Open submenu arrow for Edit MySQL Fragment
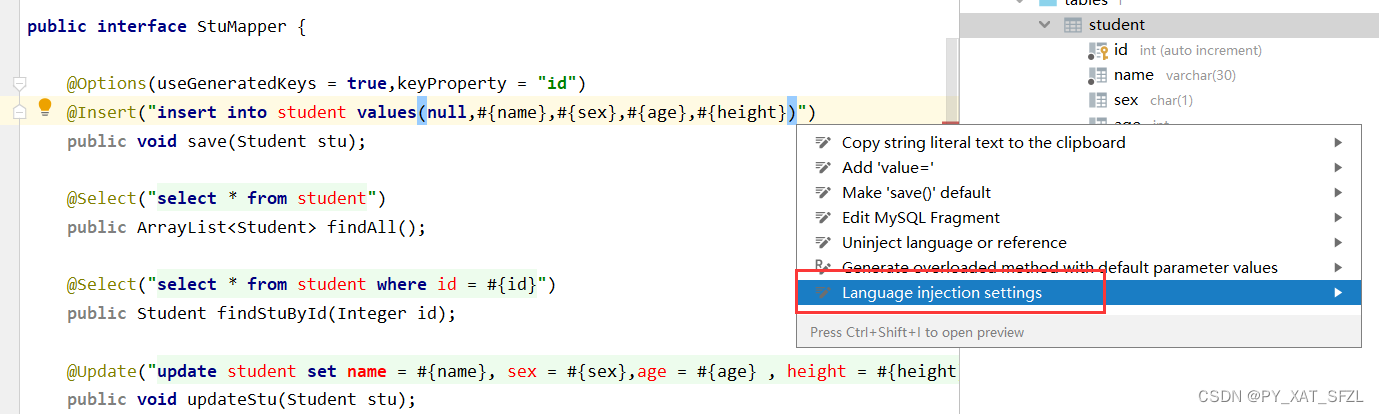Screen dimensions: 1379x414 tap(1338, 218)
